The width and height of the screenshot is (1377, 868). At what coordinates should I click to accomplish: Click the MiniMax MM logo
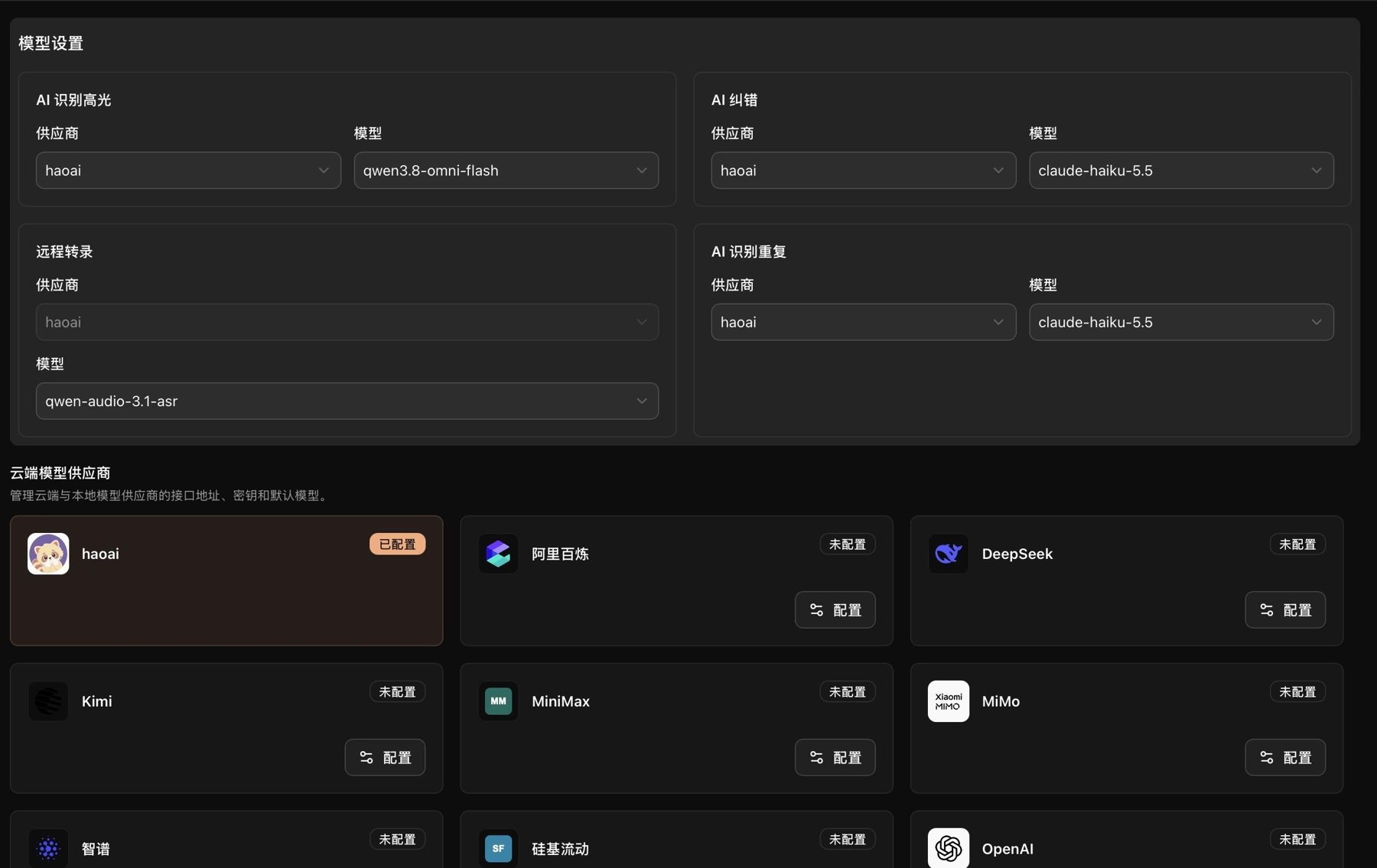[498, 701]
